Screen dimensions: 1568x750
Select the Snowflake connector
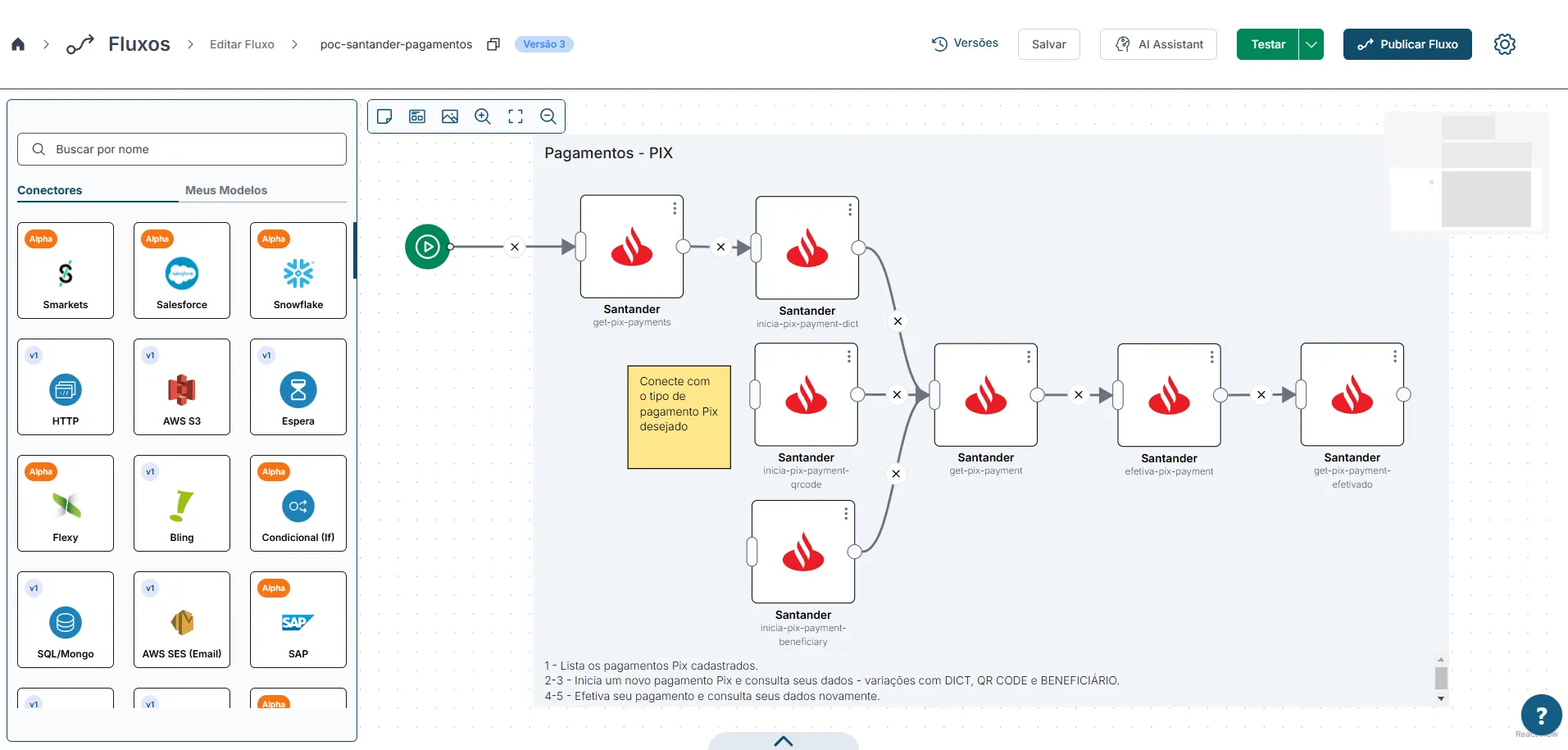coord(298,270)
